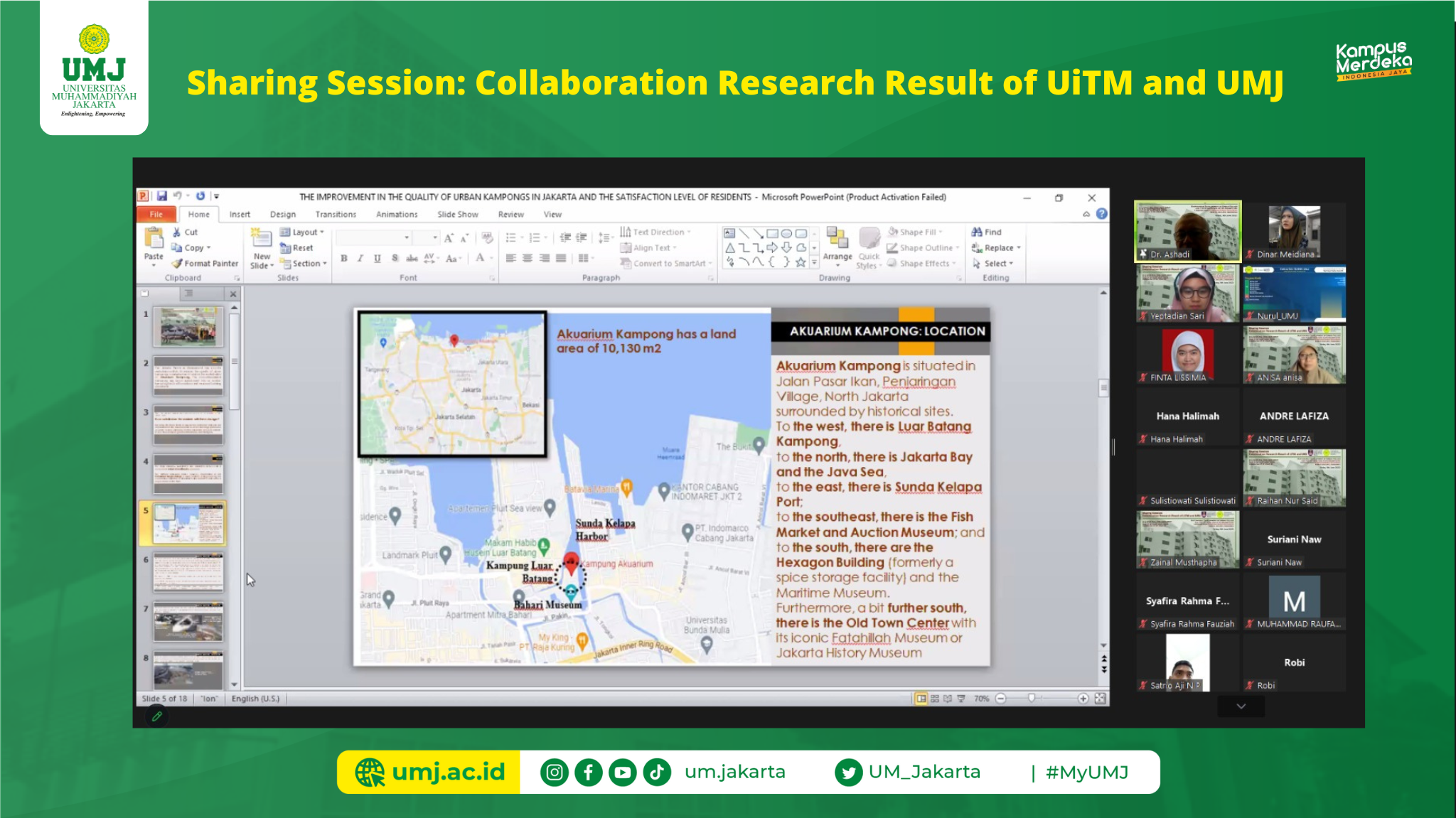Click the Reset slide button
This screenshot has width=1456, height=818.
pos(296,248)
